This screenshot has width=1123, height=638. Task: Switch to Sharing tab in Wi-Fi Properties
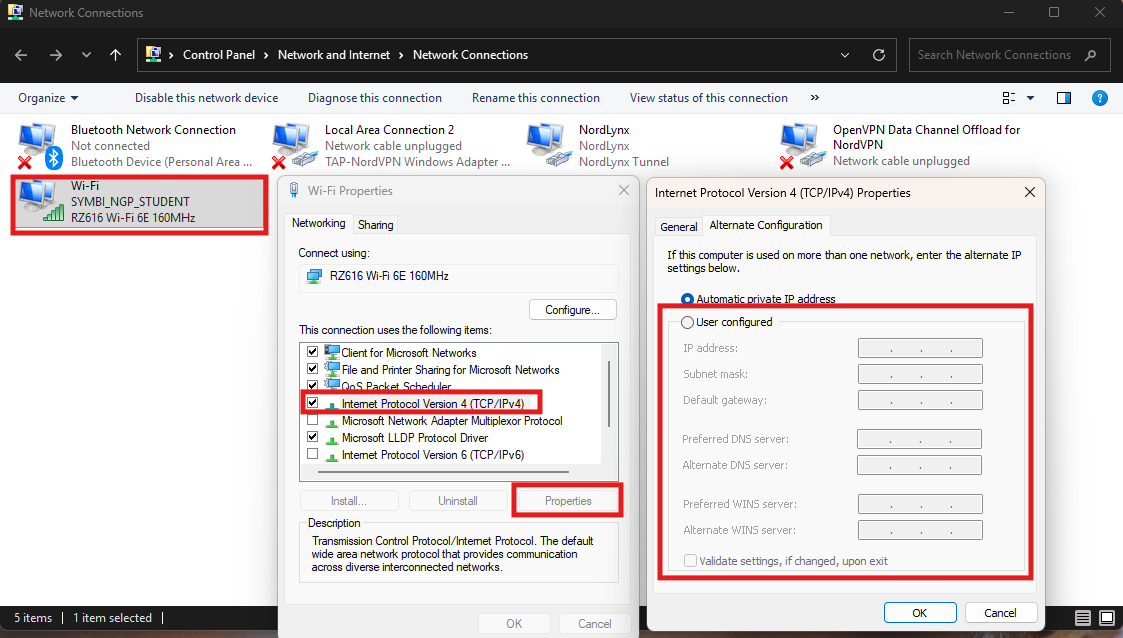(375, 225)
